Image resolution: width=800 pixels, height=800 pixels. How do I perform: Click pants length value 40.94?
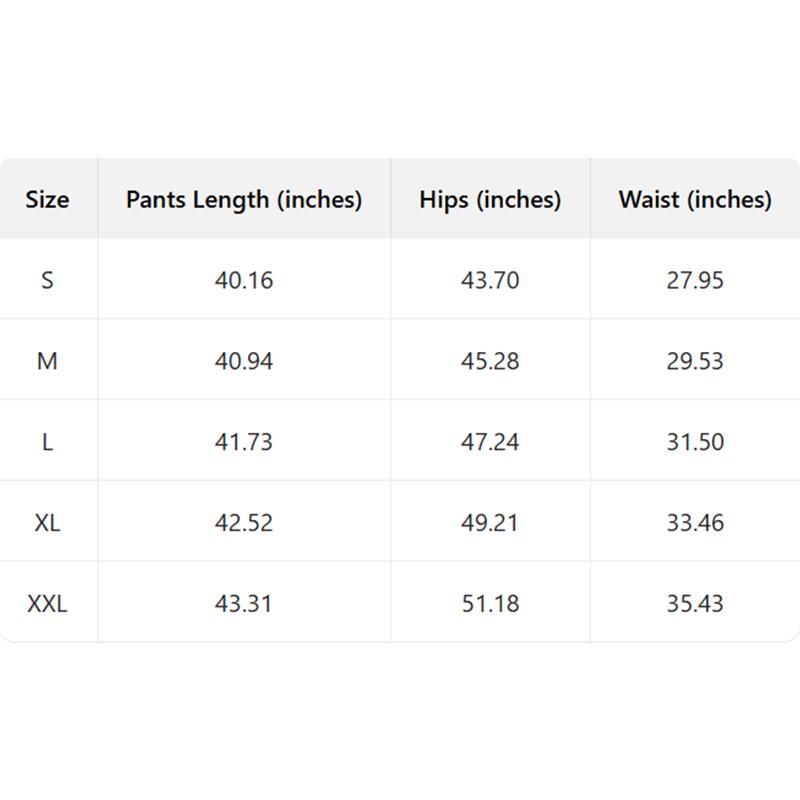[244, 361]
